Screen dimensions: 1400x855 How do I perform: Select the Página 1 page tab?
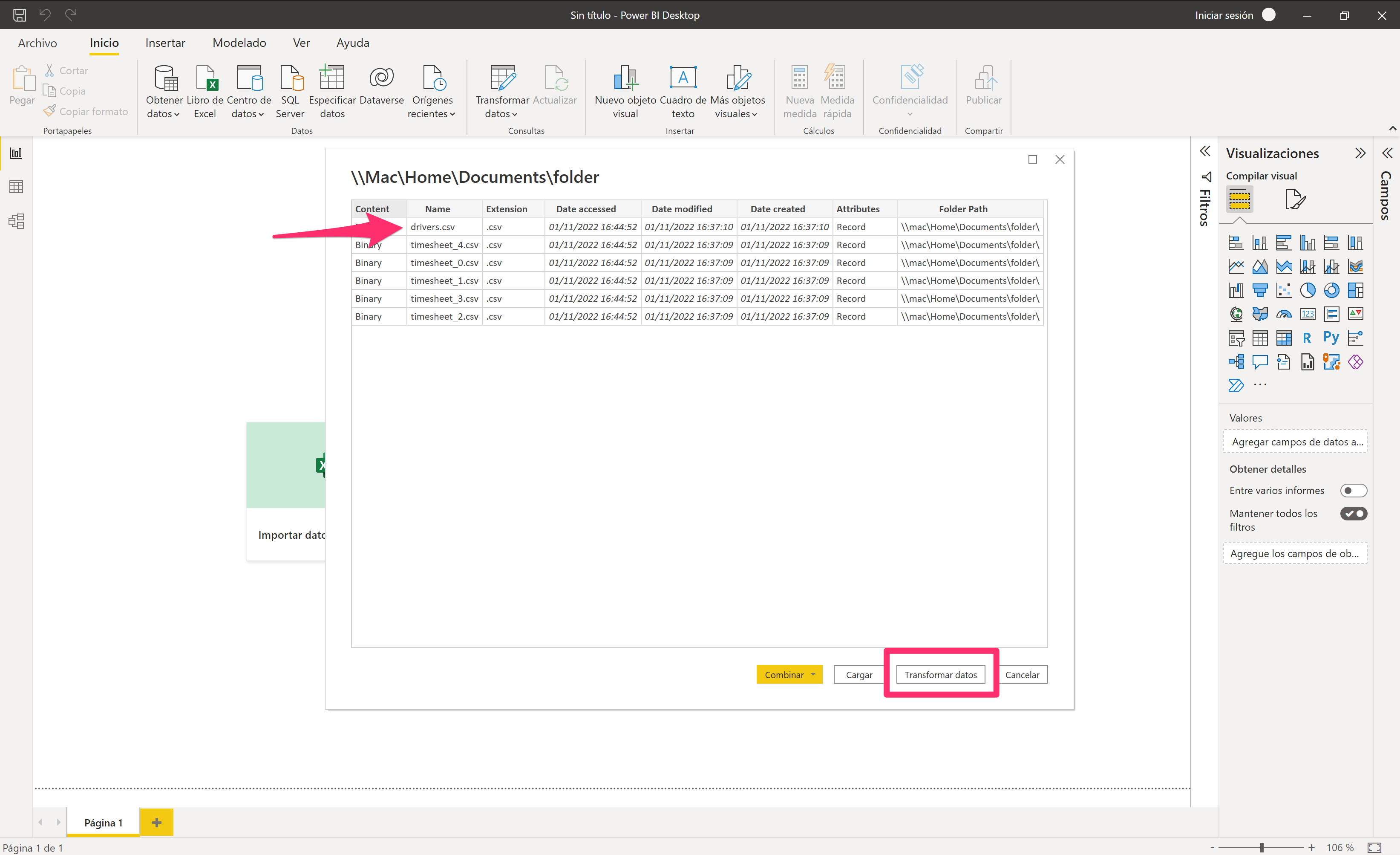click(x=104, y=822)
